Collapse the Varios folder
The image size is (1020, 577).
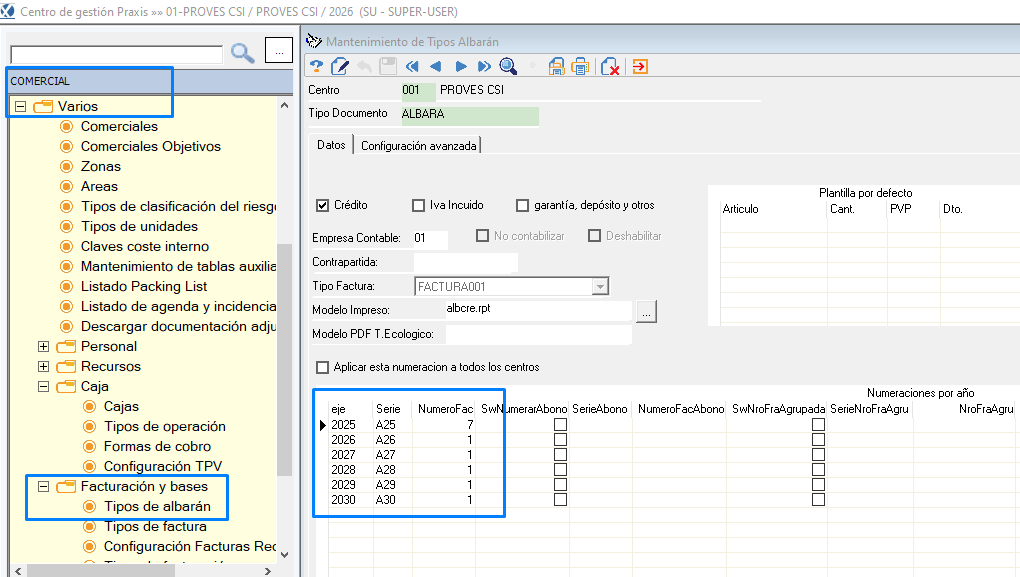(21, 106)
